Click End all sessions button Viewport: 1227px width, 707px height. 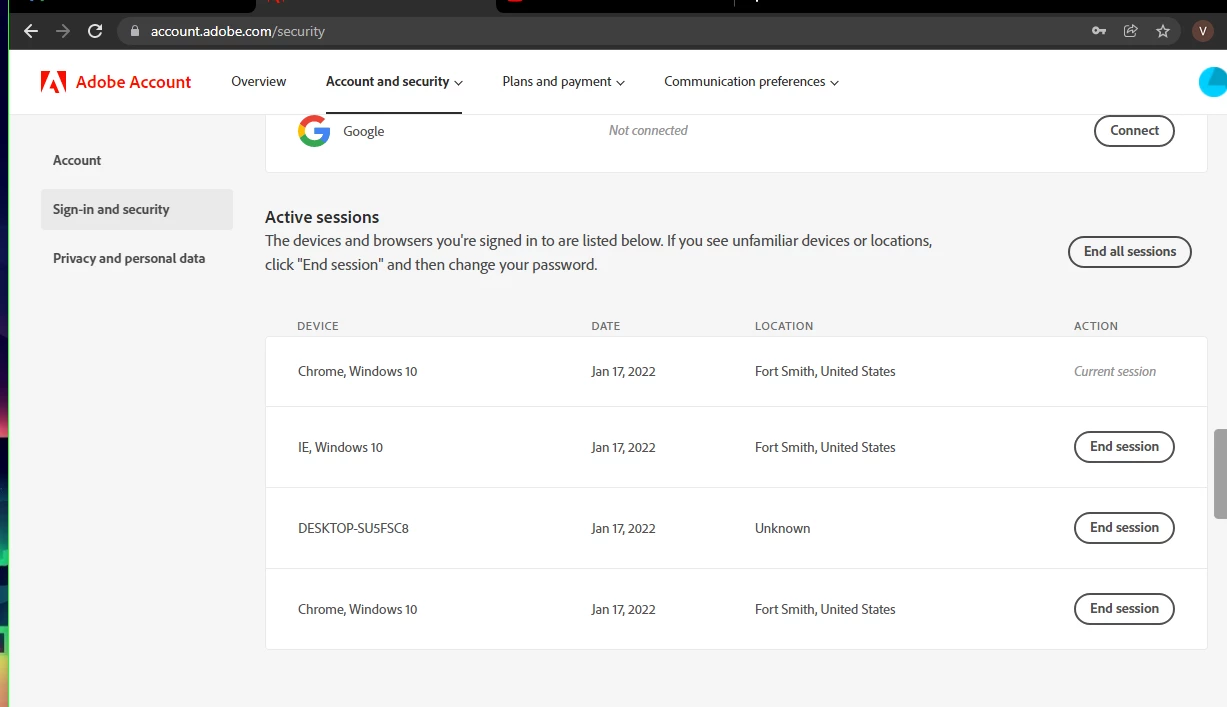(1129, 252)
